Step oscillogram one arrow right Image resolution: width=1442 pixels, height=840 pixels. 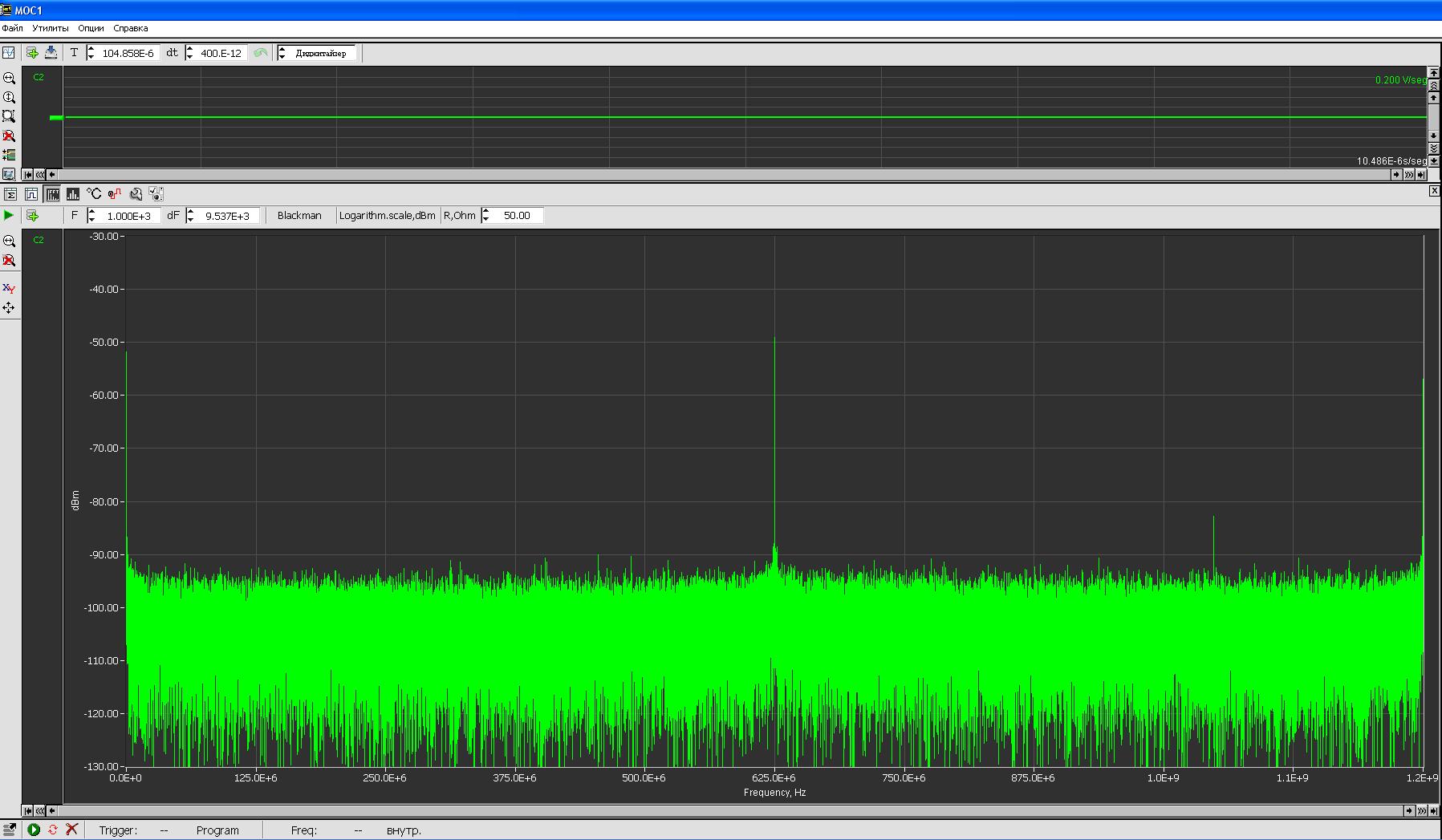(x=1396, y=175)
